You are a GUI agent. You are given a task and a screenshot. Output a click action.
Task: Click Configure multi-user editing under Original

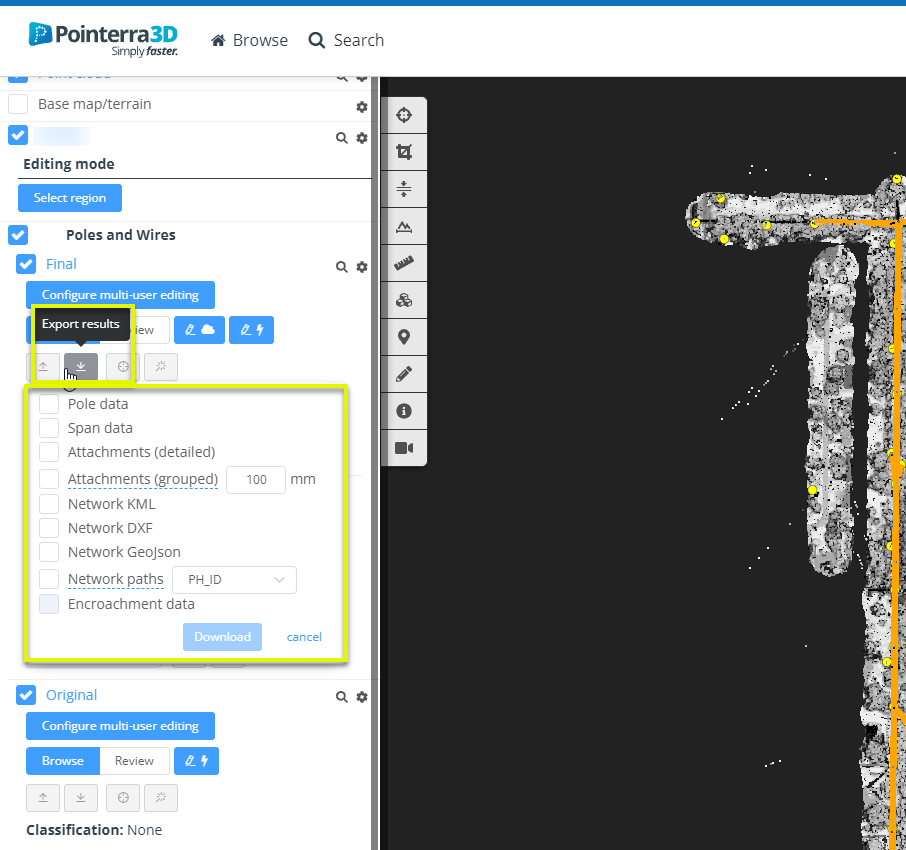coord(120,726)
